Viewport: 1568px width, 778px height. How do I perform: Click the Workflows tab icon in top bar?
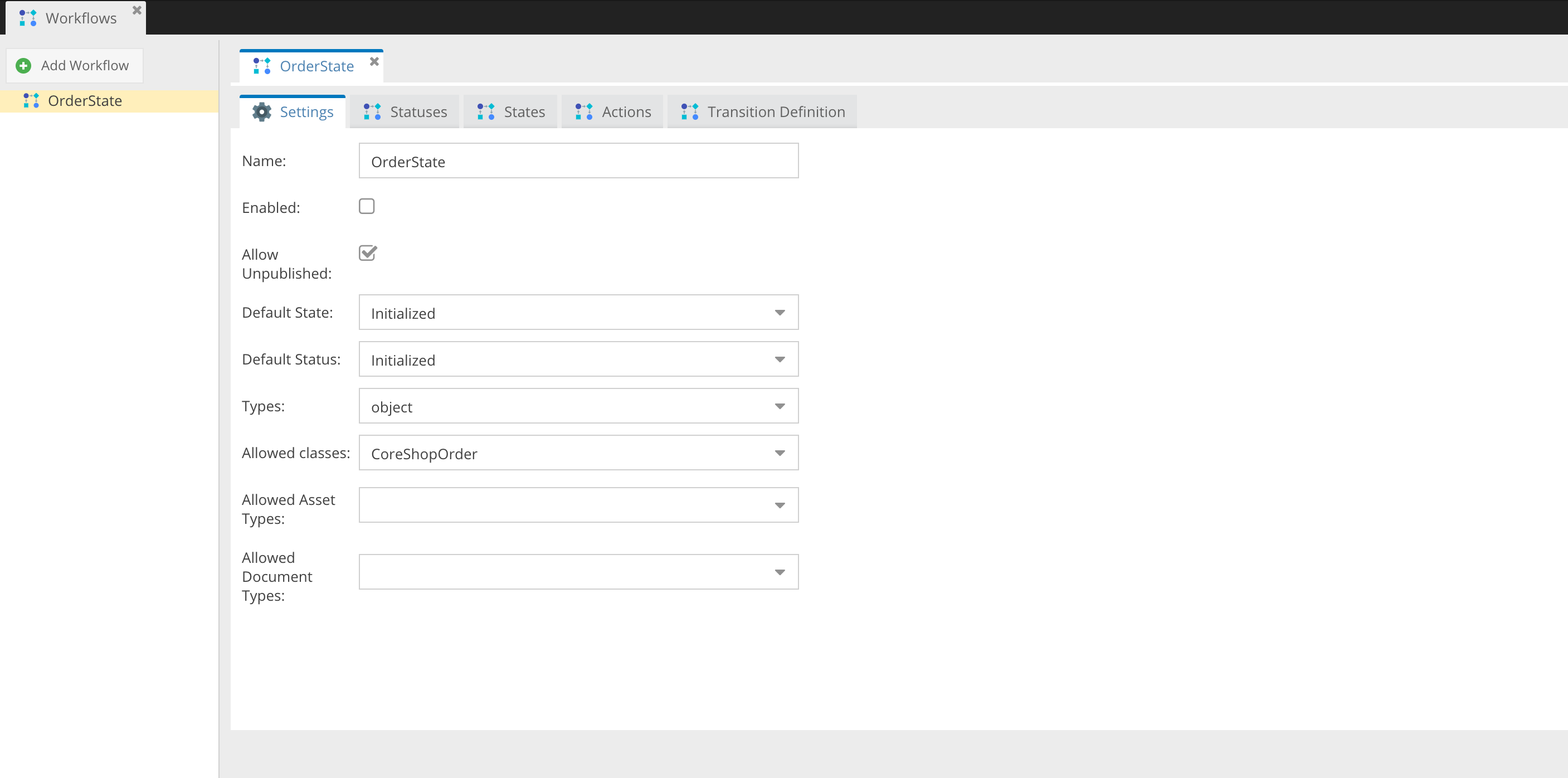28,18
